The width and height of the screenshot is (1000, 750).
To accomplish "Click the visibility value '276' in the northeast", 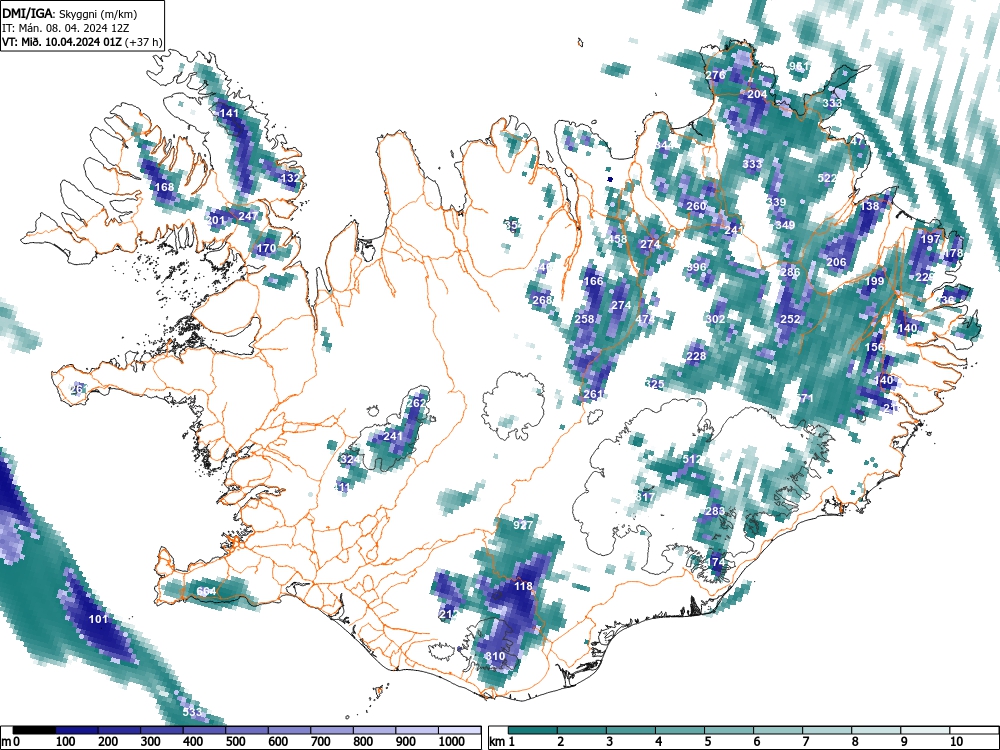I will 716,75.
